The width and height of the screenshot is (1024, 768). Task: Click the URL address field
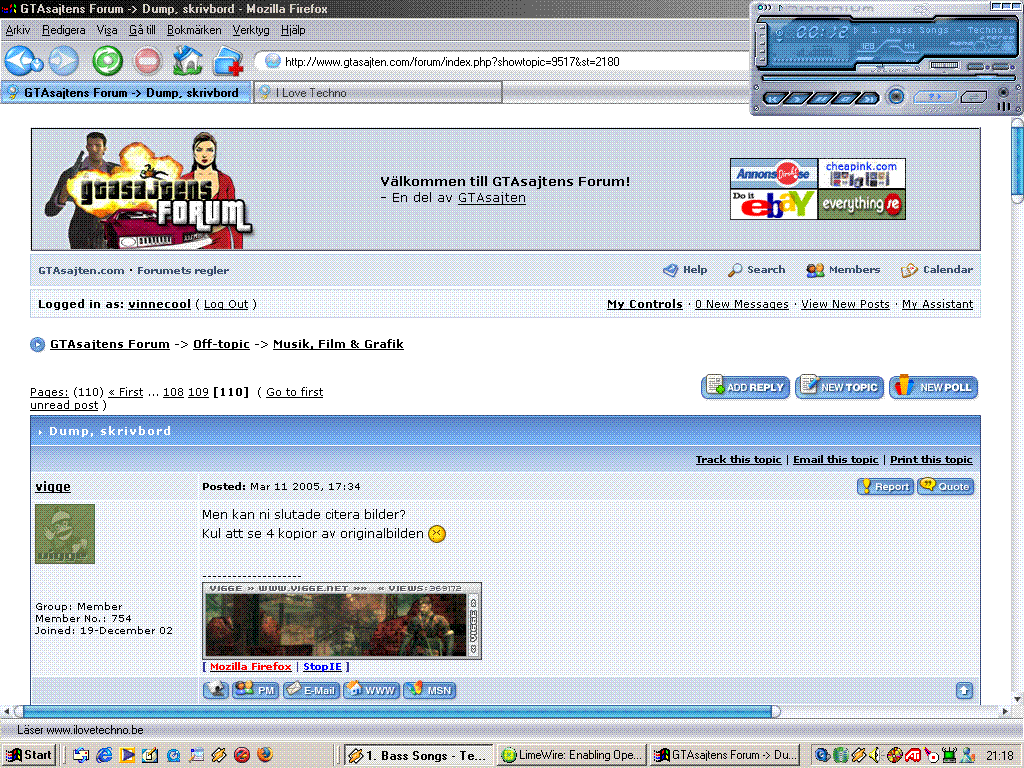point(503,61)
